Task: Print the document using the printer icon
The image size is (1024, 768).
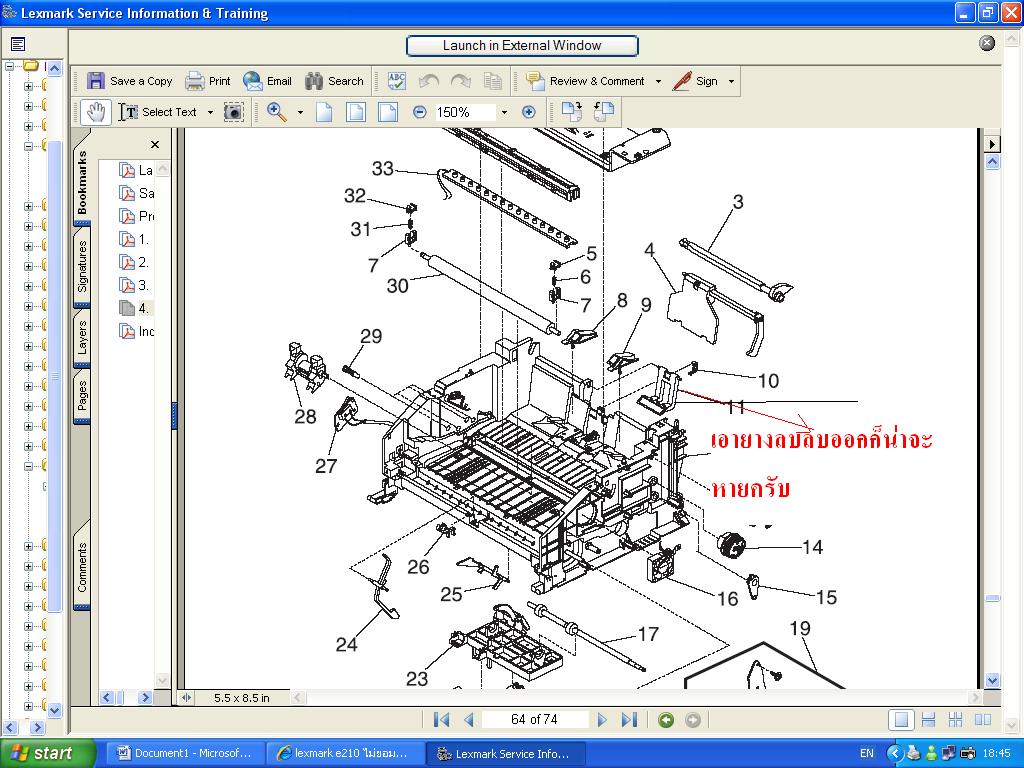Action: (195, 81)
